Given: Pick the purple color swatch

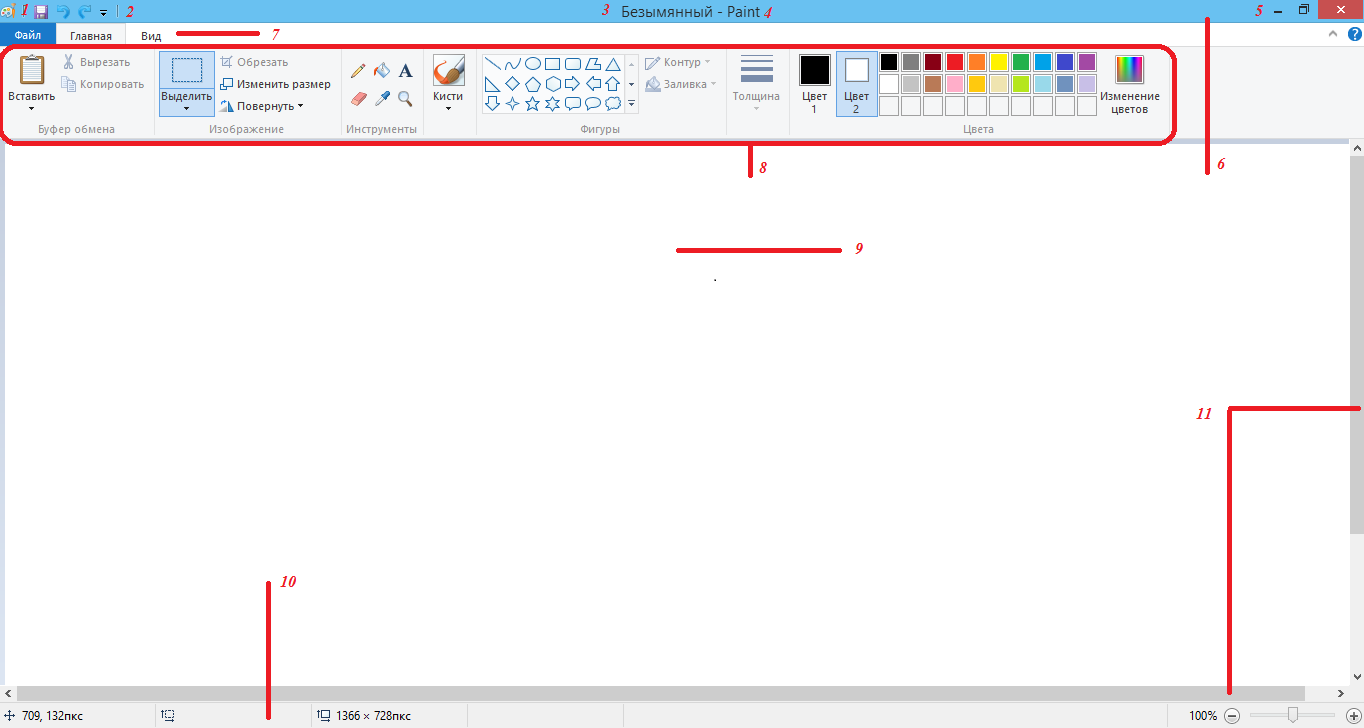Looking at the screenshot, I should (x=1087, y=62).
